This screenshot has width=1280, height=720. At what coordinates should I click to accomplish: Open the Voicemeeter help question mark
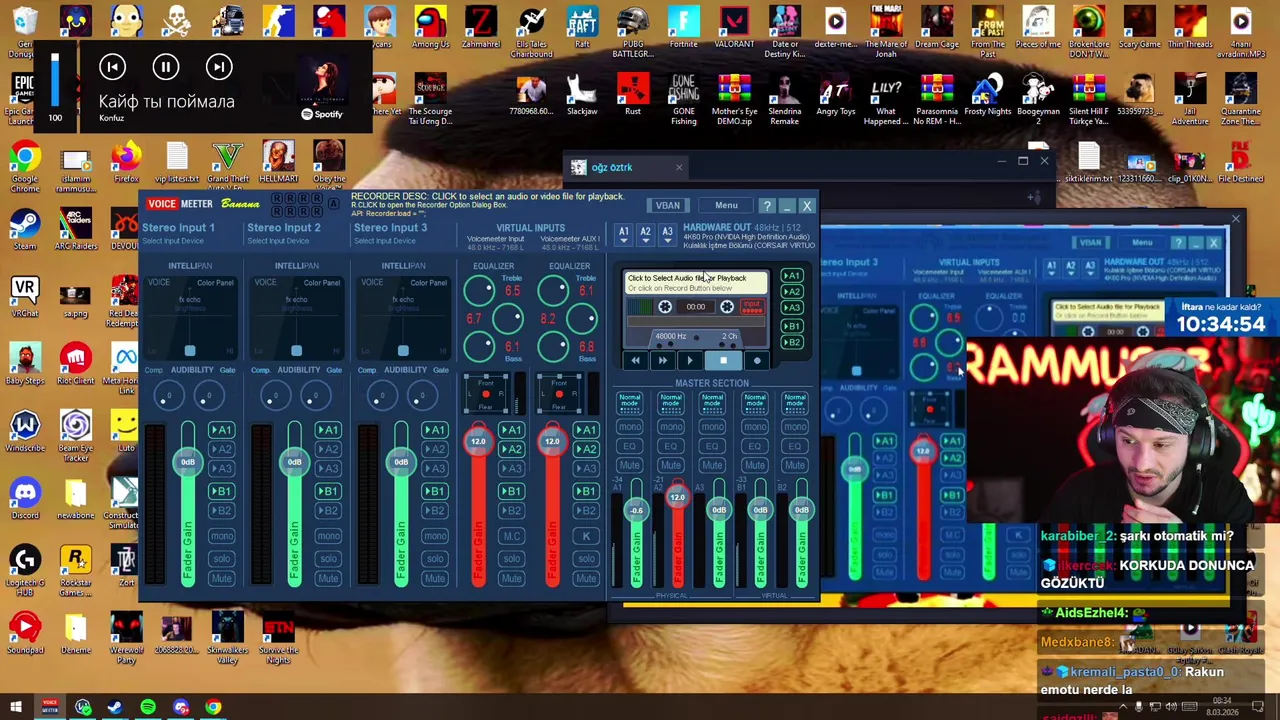tap(767, 206)
